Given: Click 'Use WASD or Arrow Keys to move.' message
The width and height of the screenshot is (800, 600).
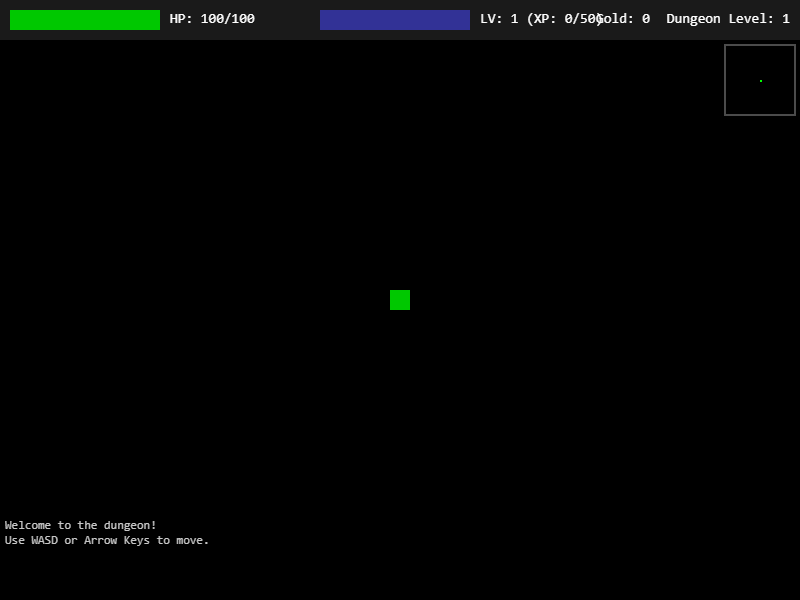Looking at the screenshot, I should [107, 540].
